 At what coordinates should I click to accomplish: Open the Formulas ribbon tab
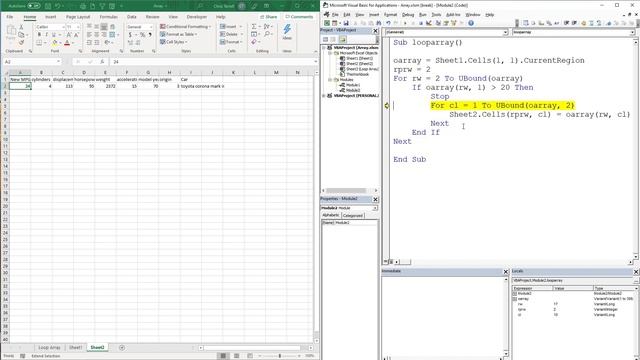(x=109, y=17)
